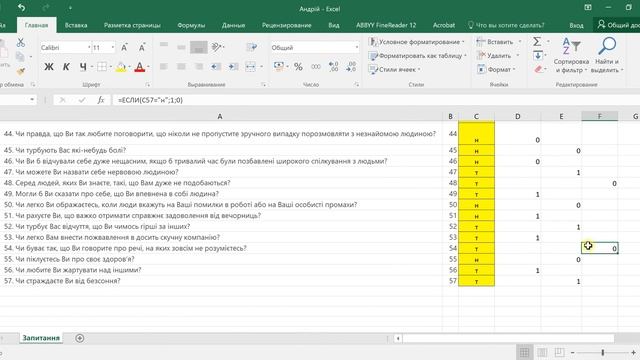This screenshot has height=360, width=640.
Task: Click the zoom slider handle
Action: (x=602, y=352)
